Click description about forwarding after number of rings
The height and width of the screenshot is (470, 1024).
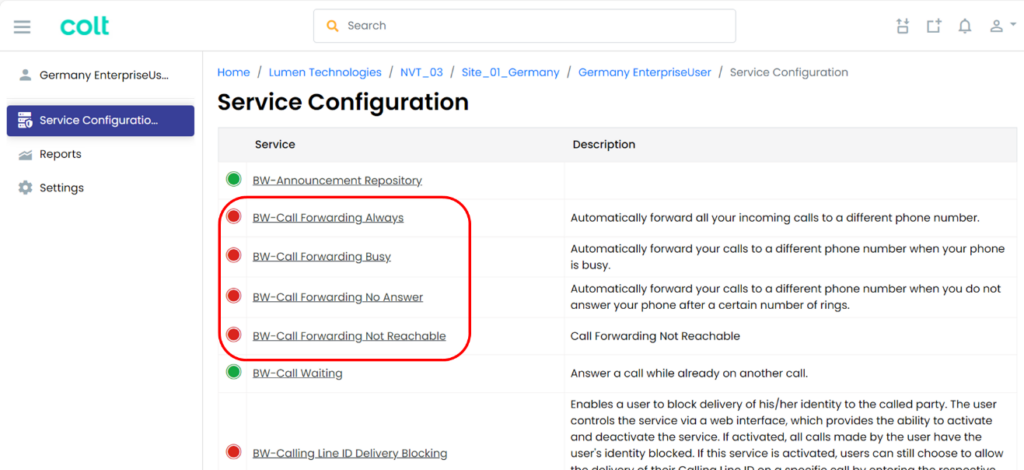click(786, 297)
